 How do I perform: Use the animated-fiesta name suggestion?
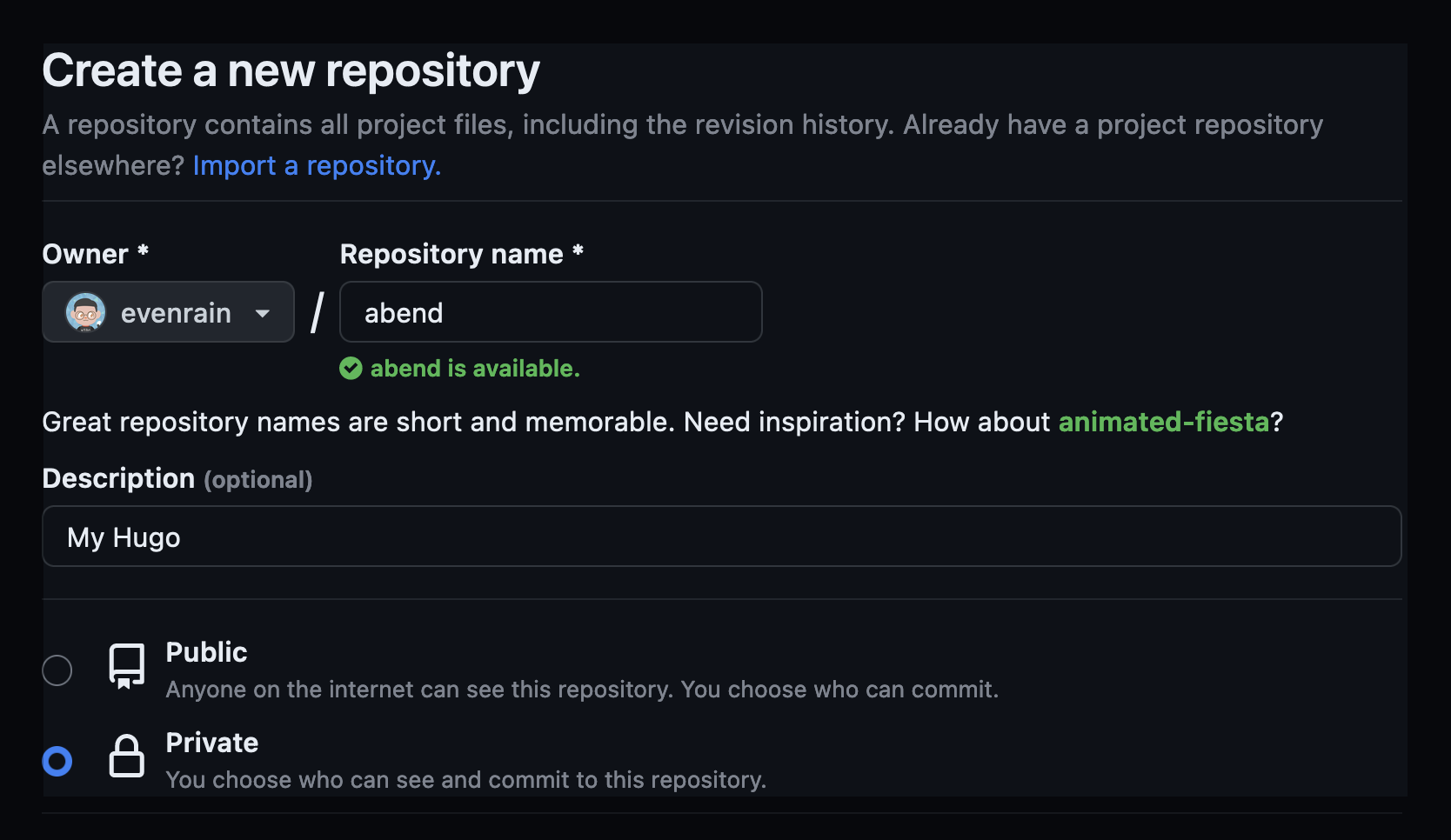1163,422
